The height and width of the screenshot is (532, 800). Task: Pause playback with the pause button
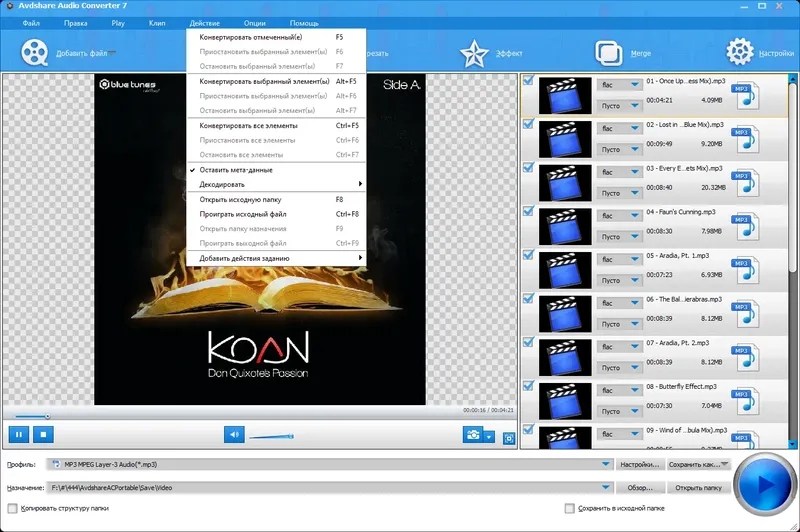pos(19,435)
